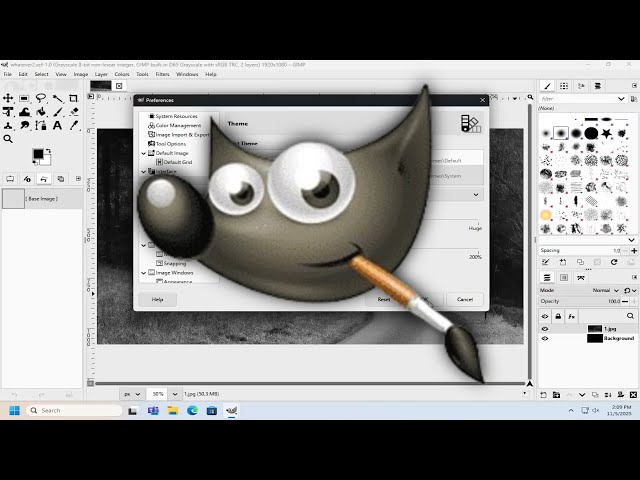Delete the selected layer
This screenshot has height=480, width=640.
coord(633,395)
